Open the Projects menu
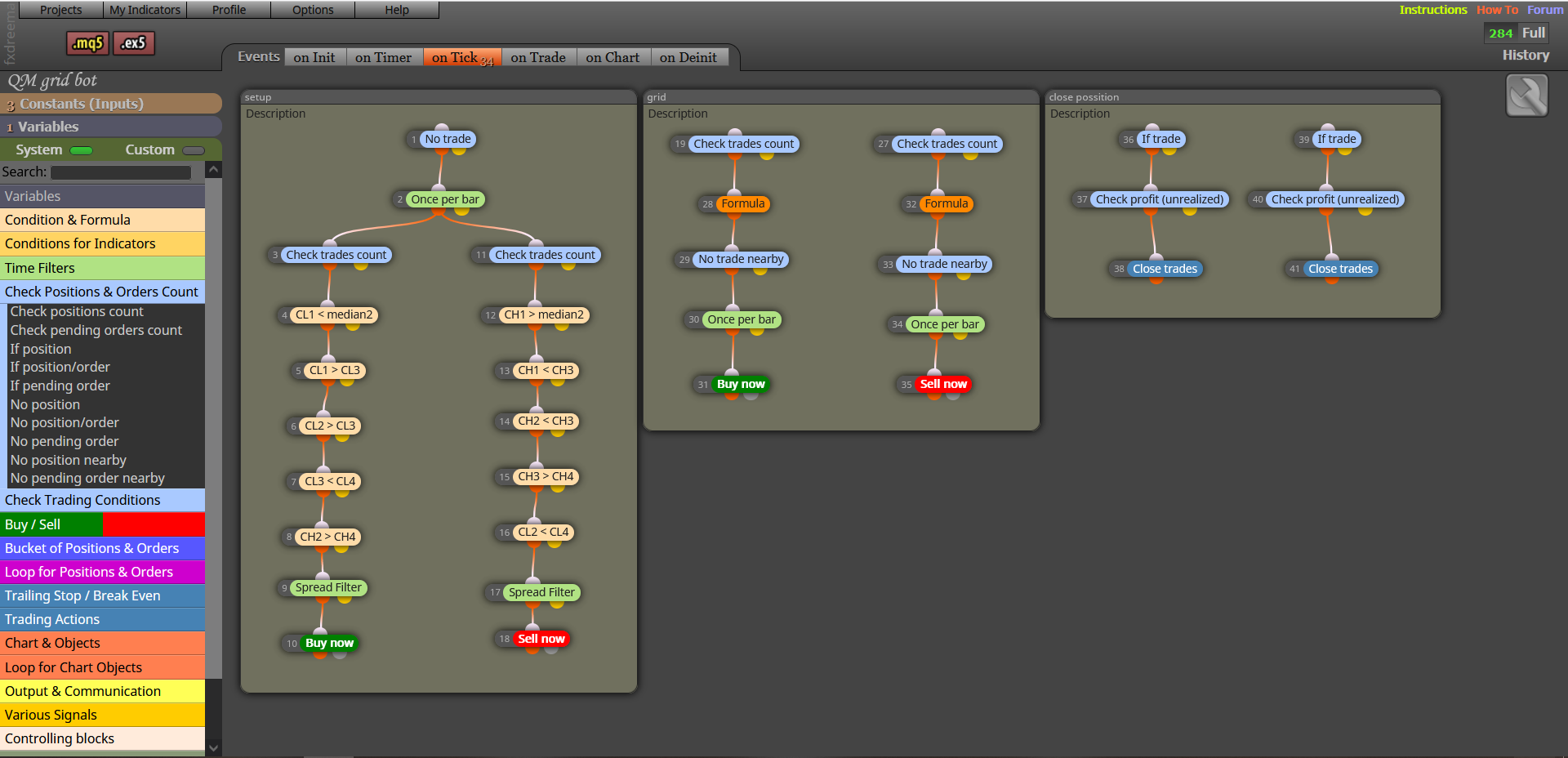 61,10
